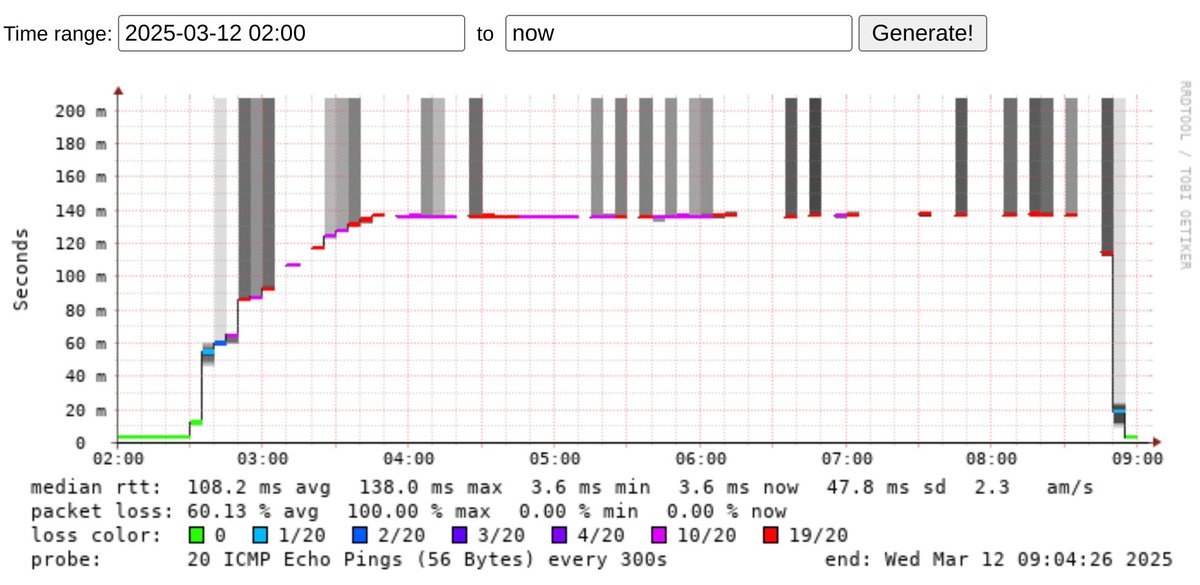Click the 'Time range:' label
1200x585 pixels.
click(x=58, y=33)
